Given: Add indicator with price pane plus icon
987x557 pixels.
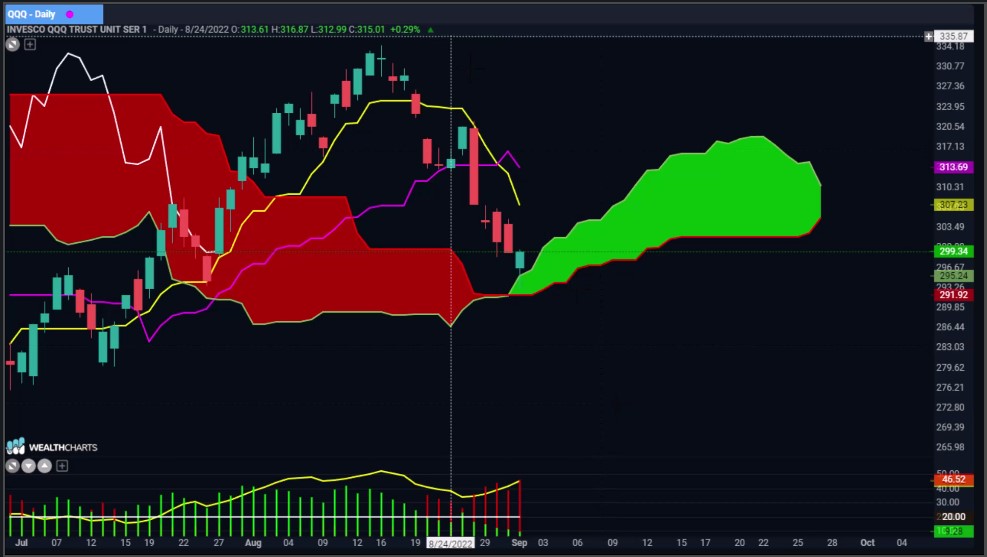Looking at the screenshot, I should (x=30, y=44).
